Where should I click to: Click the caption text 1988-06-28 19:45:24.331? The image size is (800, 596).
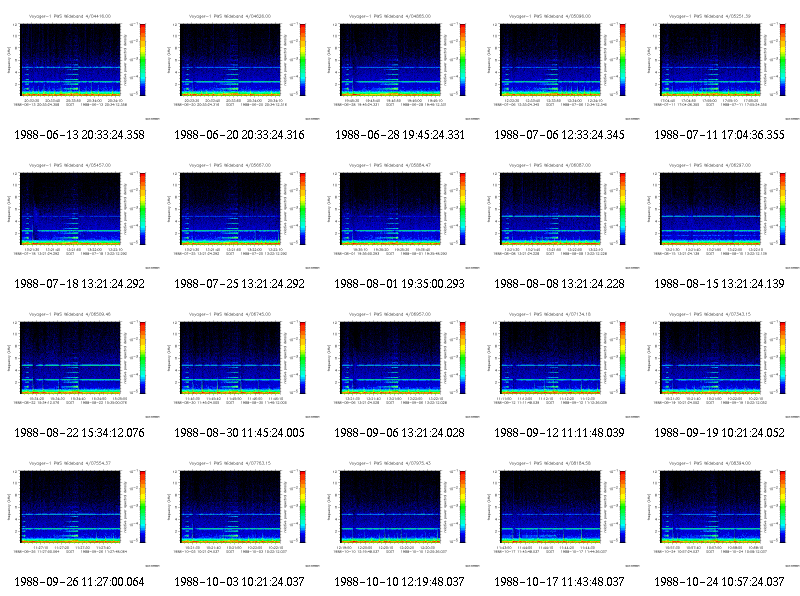pos(399,135)
